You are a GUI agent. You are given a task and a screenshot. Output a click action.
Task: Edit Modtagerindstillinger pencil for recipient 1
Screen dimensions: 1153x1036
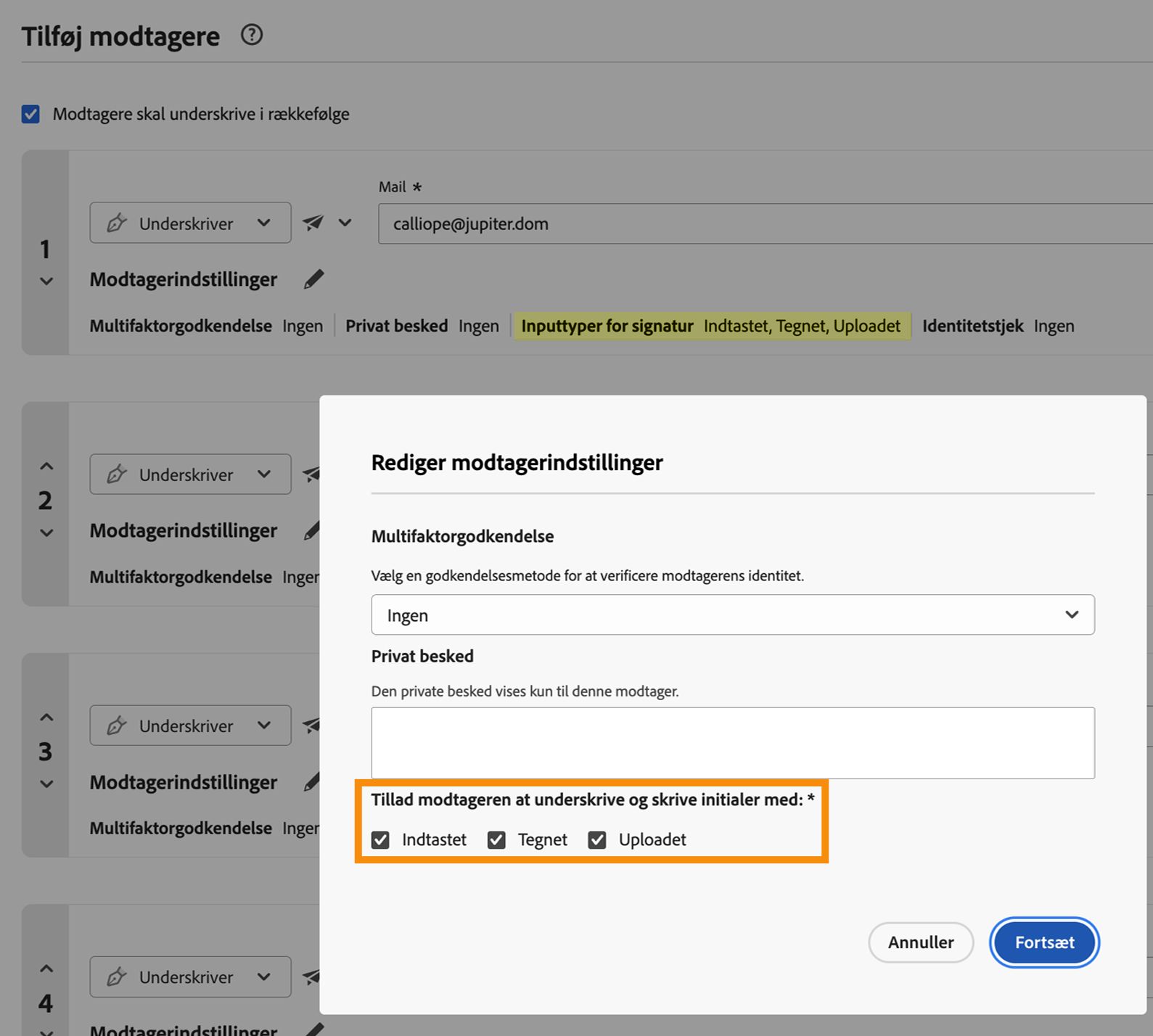[x=314, y=279]
